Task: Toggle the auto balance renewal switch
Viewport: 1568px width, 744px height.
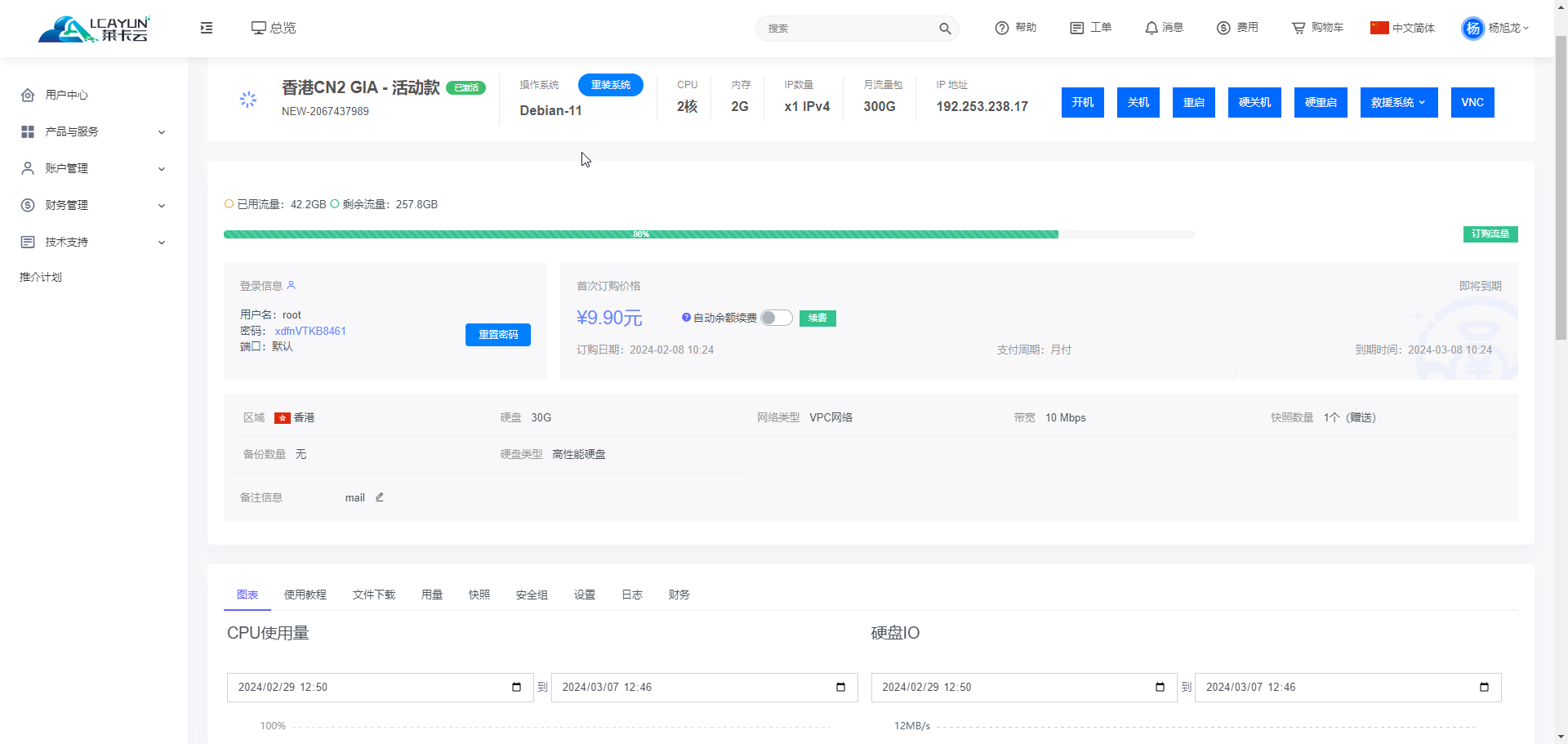Action: click(x=776, y=318)
